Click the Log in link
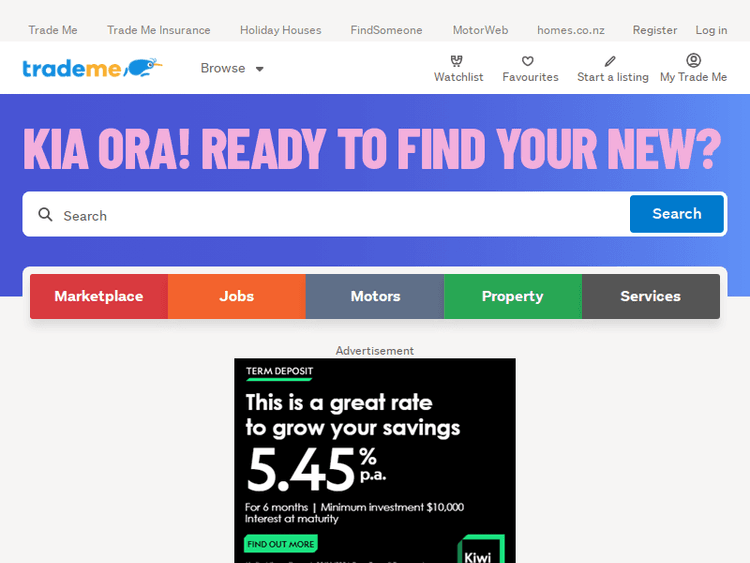The image size is (750, 563). 711,30
